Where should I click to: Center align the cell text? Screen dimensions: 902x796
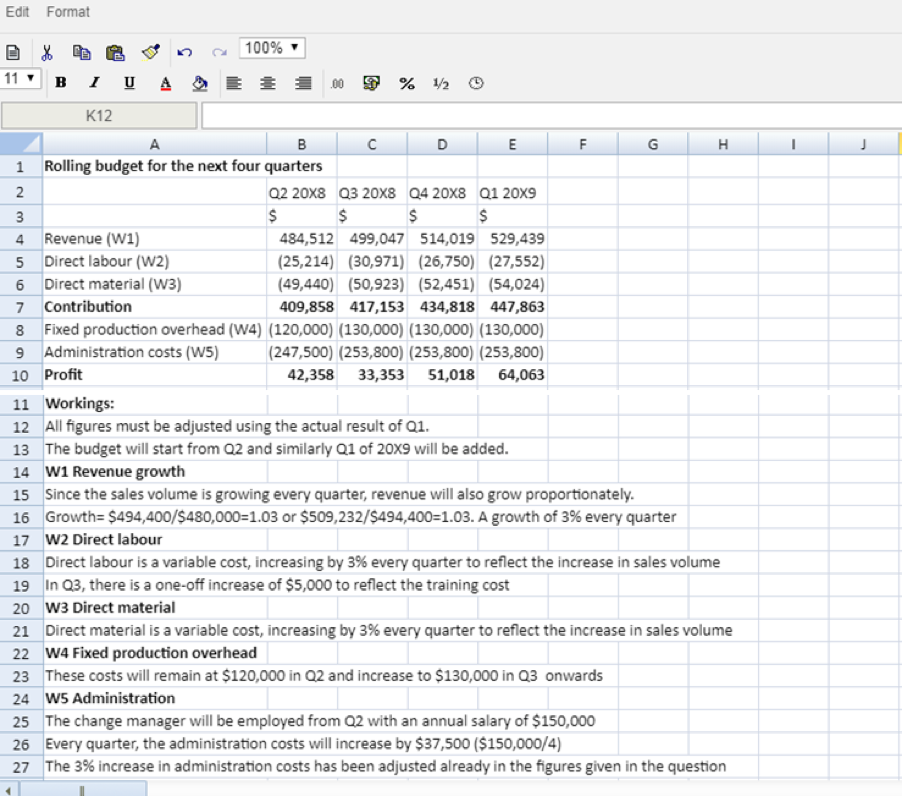(x=267, y=85)
